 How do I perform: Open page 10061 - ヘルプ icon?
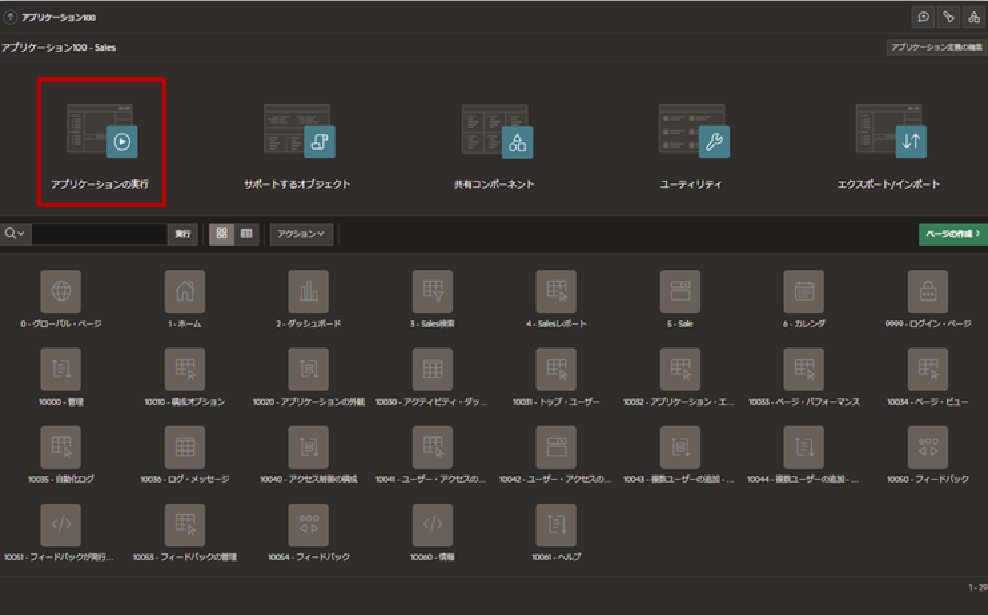(x=556, y=524)
